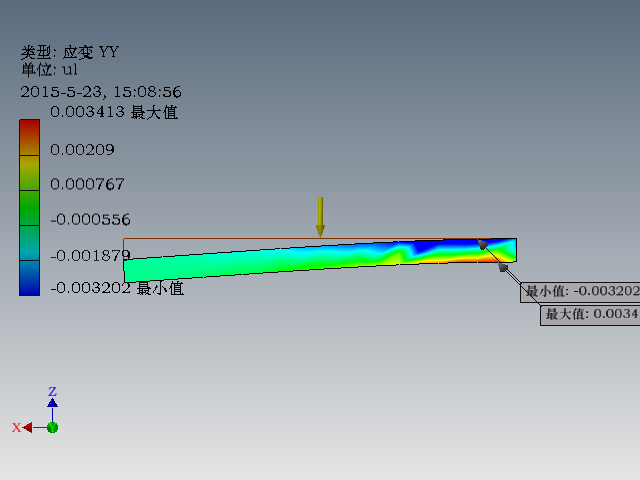
Task: Click the result type label 应变 YY
Action: coord(70,52)
